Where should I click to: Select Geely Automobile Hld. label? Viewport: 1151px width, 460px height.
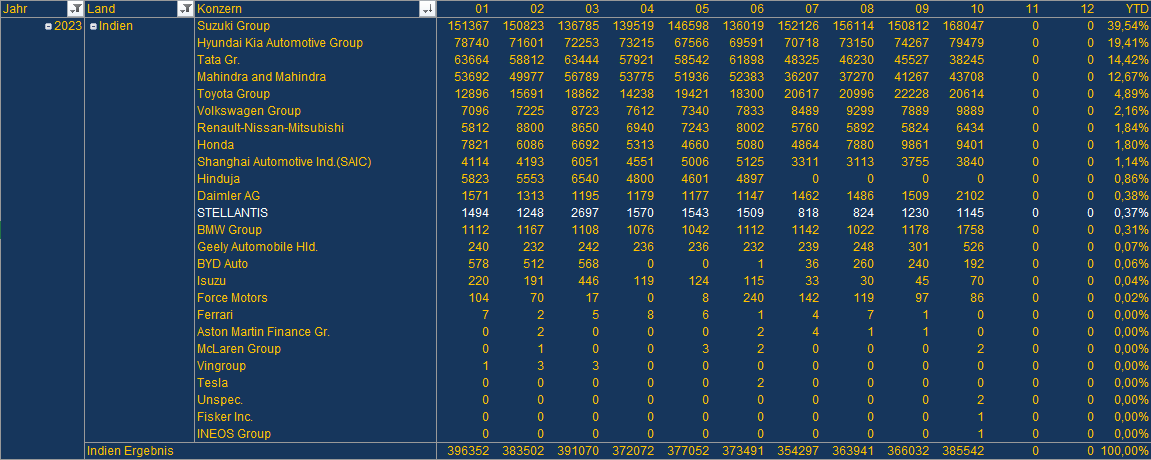coord(258,247)
